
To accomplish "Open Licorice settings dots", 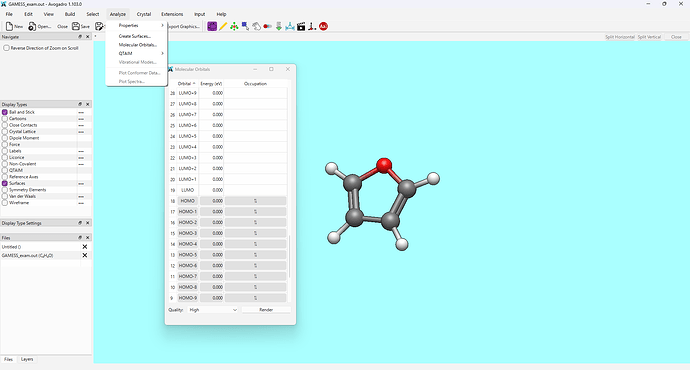I will coord(81,158).
